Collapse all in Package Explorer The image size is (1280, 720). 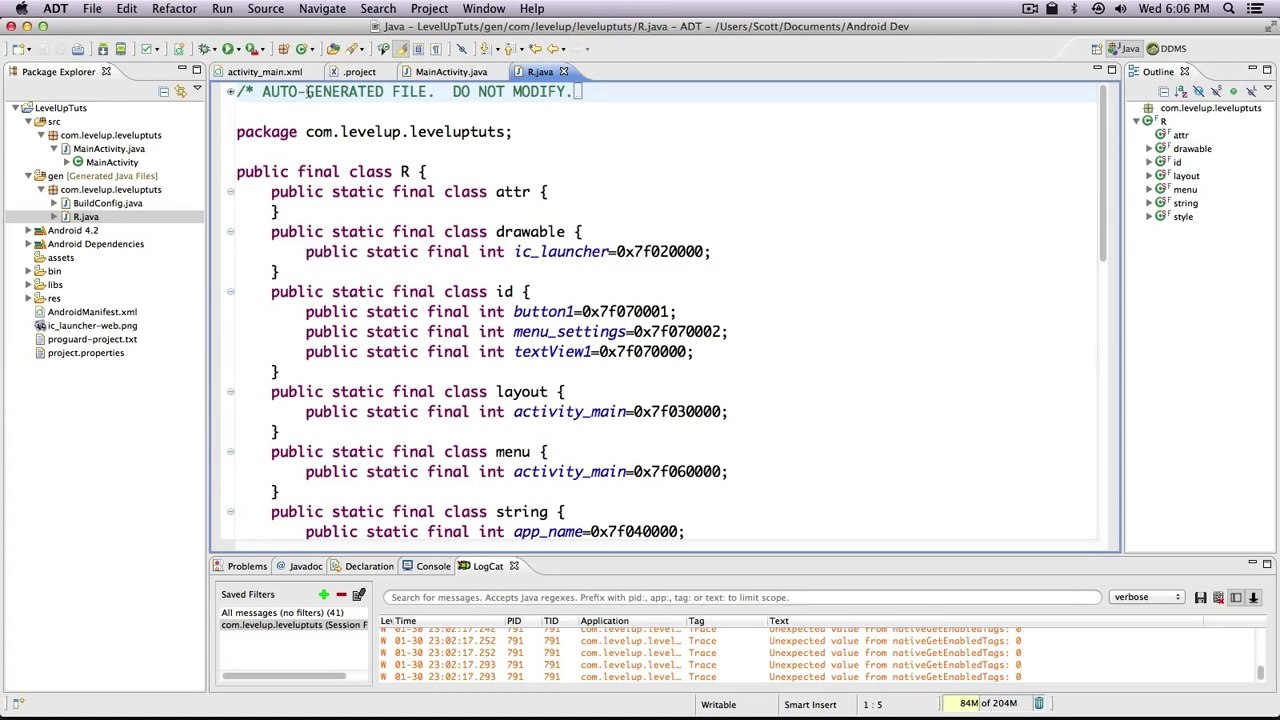164,91
